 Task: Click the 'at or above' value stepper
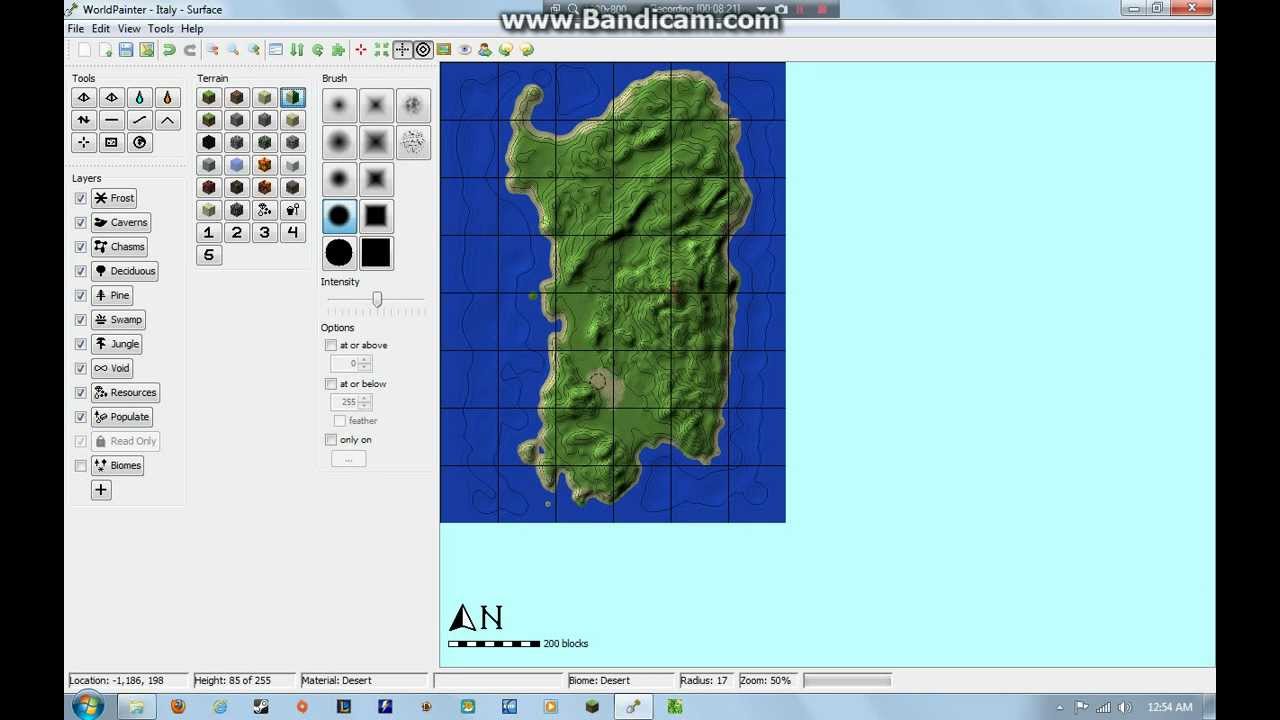pos(351,363)
